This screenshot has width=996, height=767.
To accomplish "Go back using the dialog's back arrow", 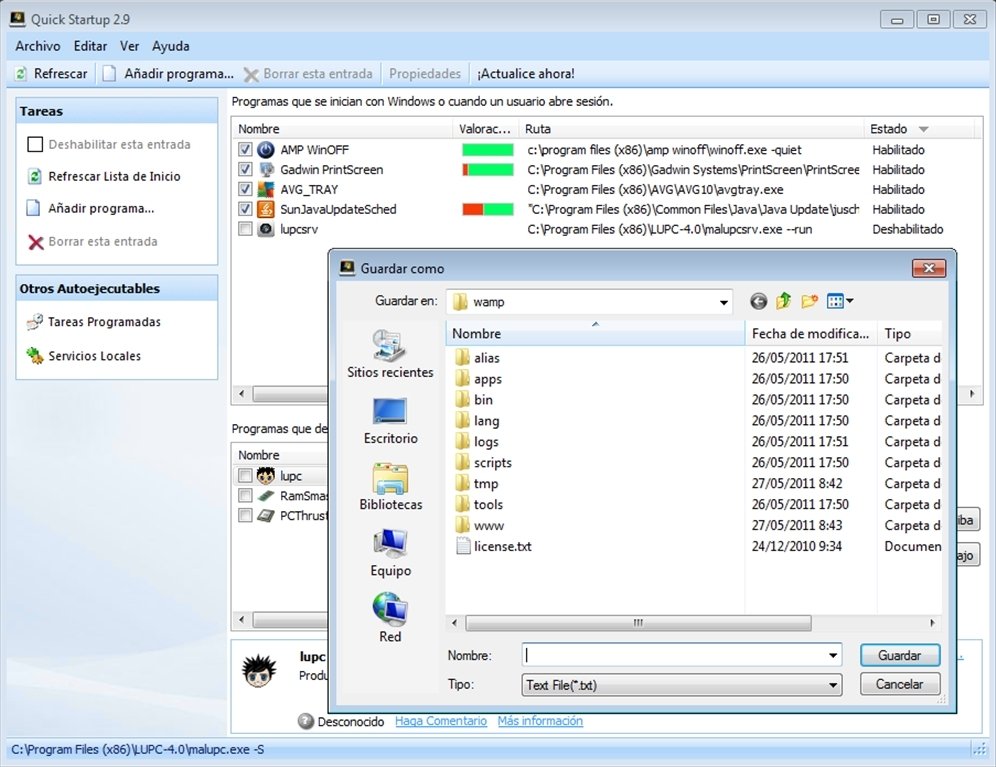I will tap(758, 301).
